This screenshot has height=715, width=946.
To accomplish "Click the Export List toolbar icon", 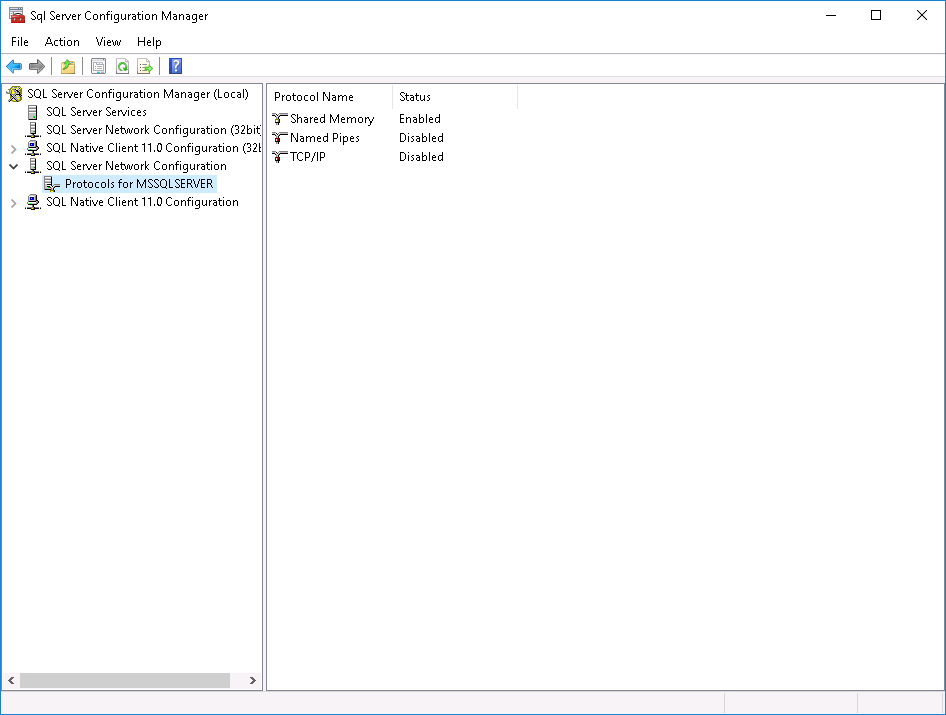I will 145,66.
